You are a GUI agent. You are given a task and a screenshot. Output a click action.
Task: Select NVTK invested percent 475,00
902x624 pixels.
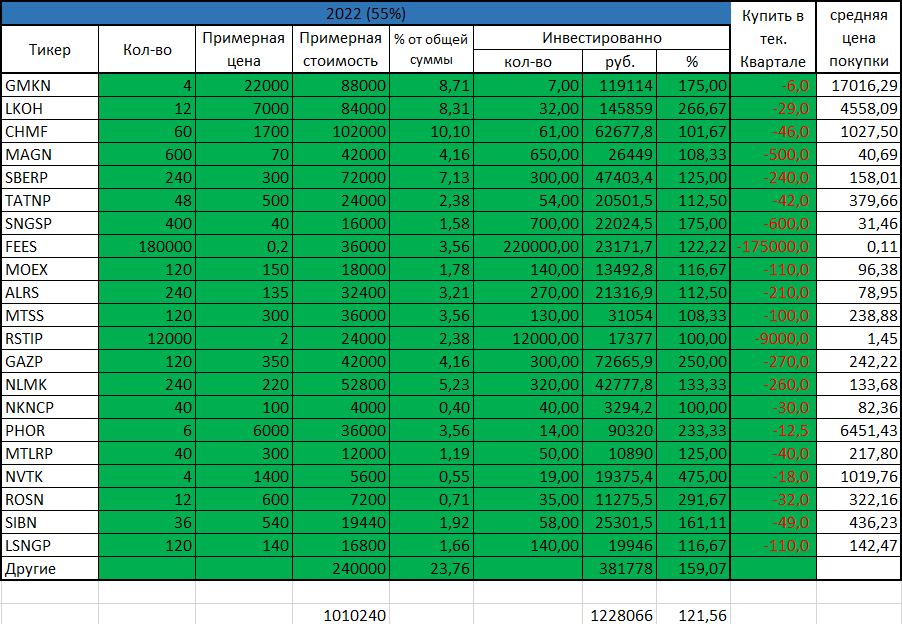(x=693, y=477)
